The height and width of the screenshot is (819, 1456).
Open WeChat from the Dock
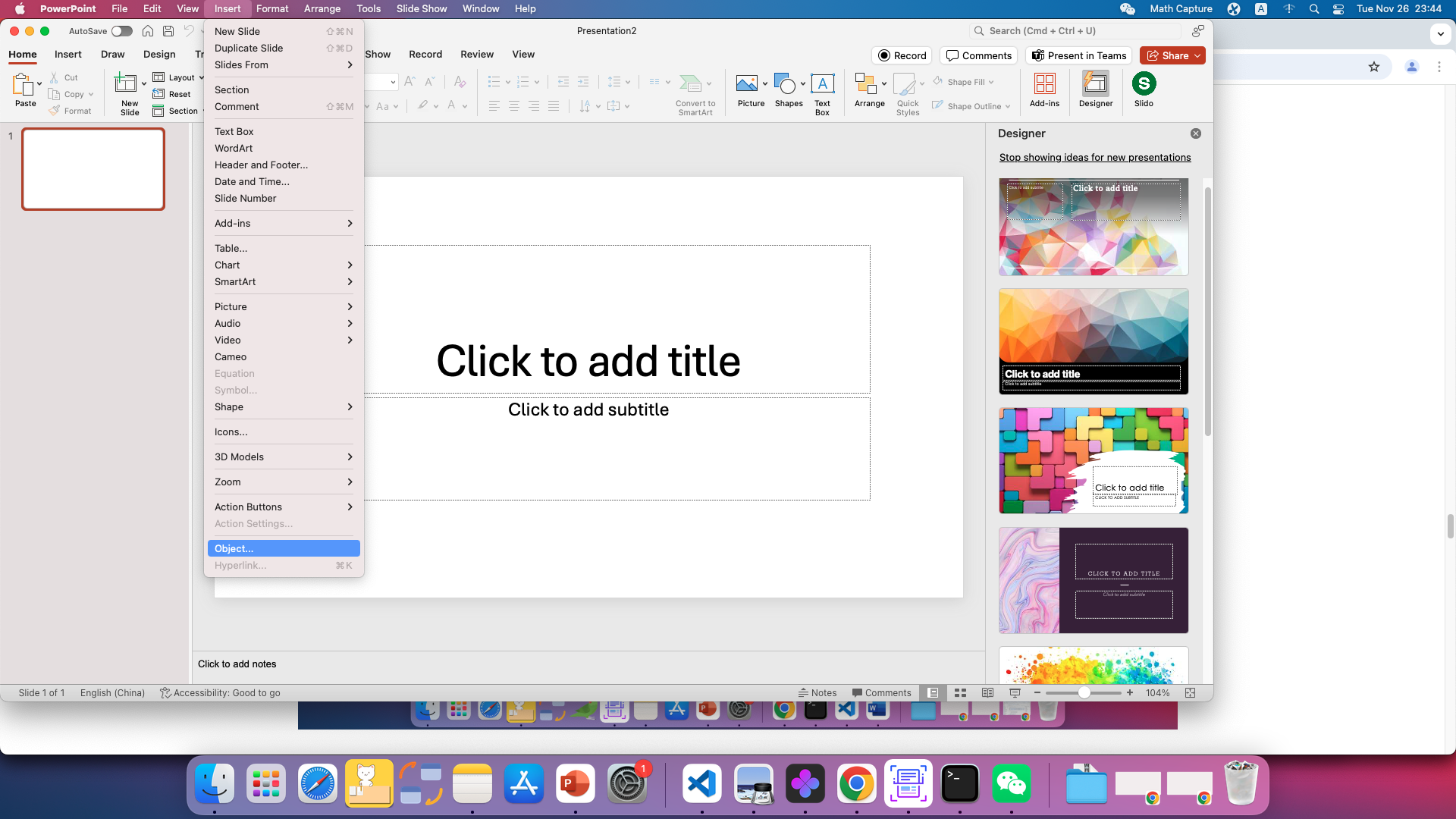pos(1012,783)
